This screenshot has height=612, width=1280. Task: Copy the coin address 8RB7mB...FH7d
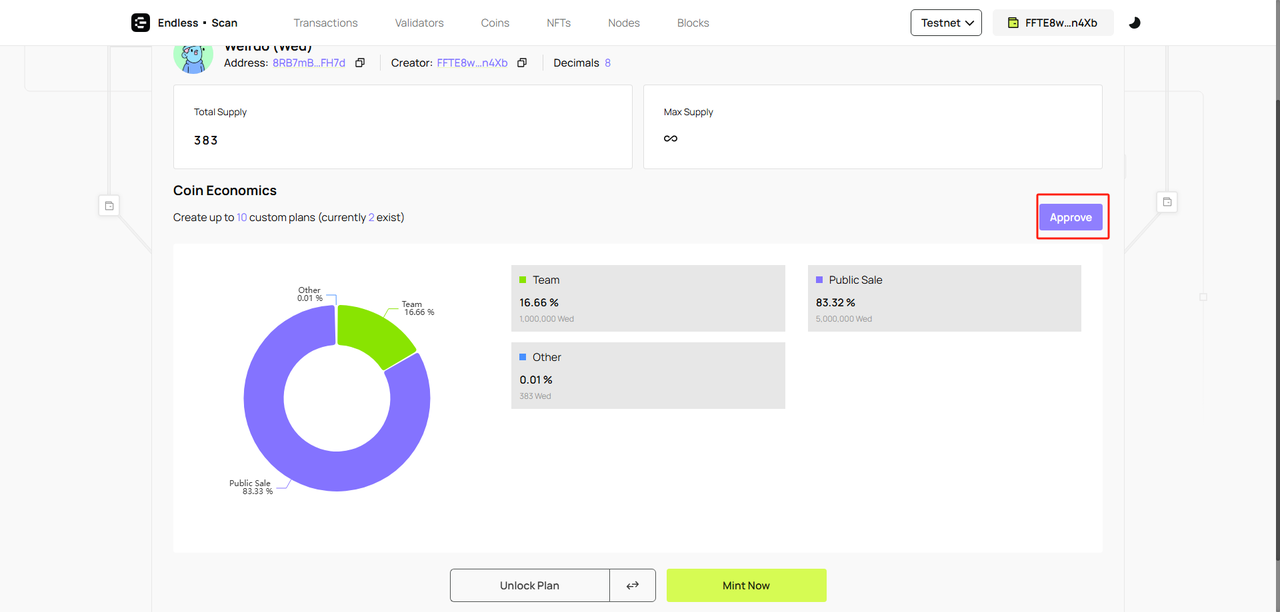point(360,63)
